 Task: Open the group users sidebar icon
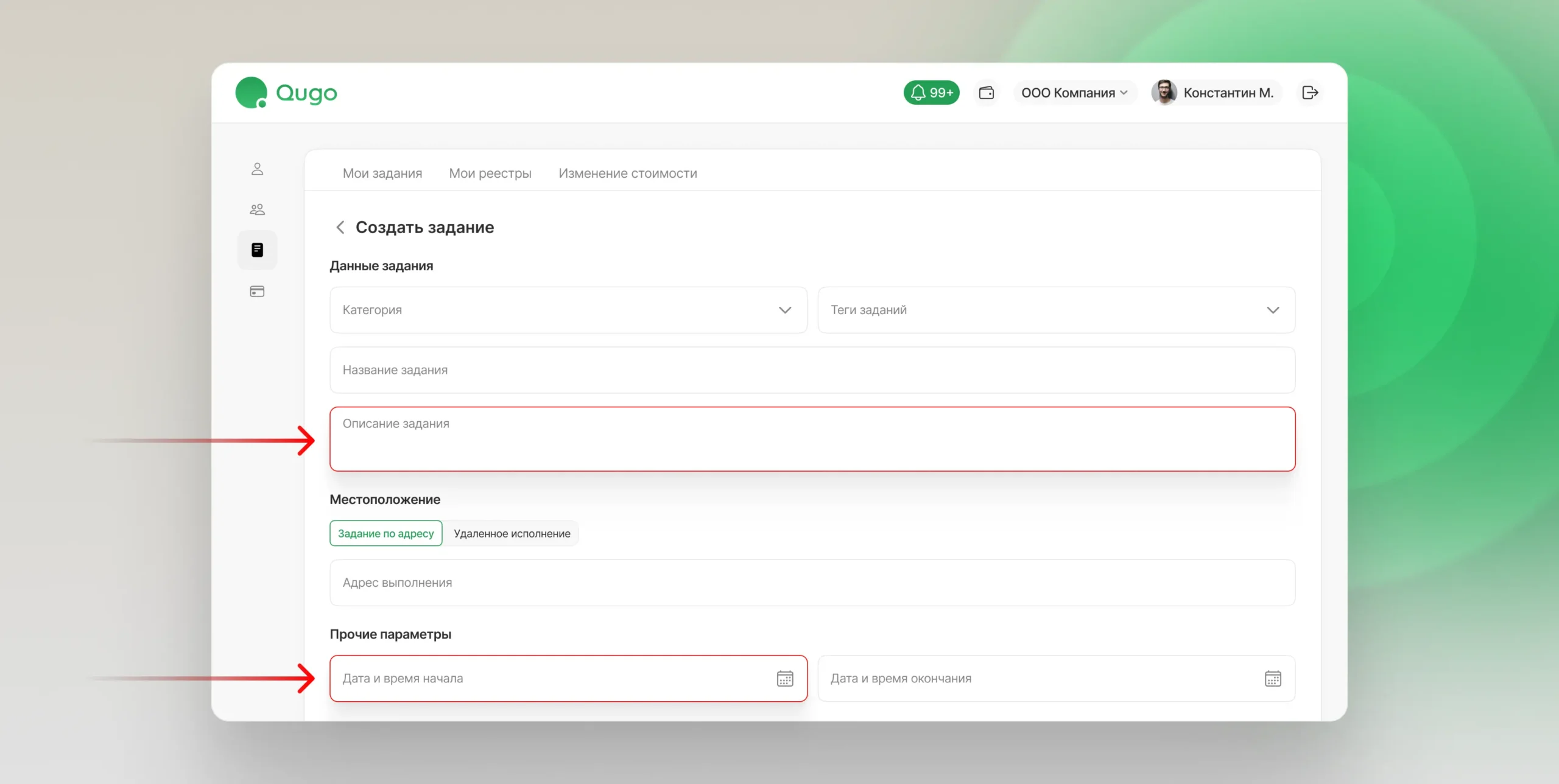[257, 209]
